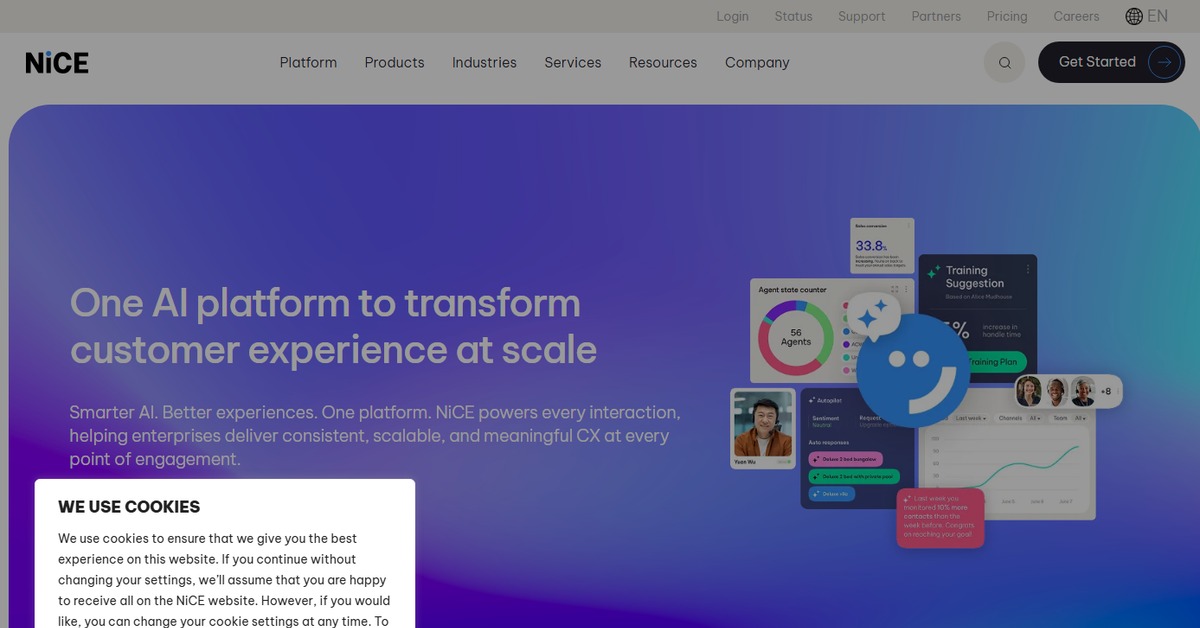
Task: Click the globe language icon
Action: [x=1134, y=16]
